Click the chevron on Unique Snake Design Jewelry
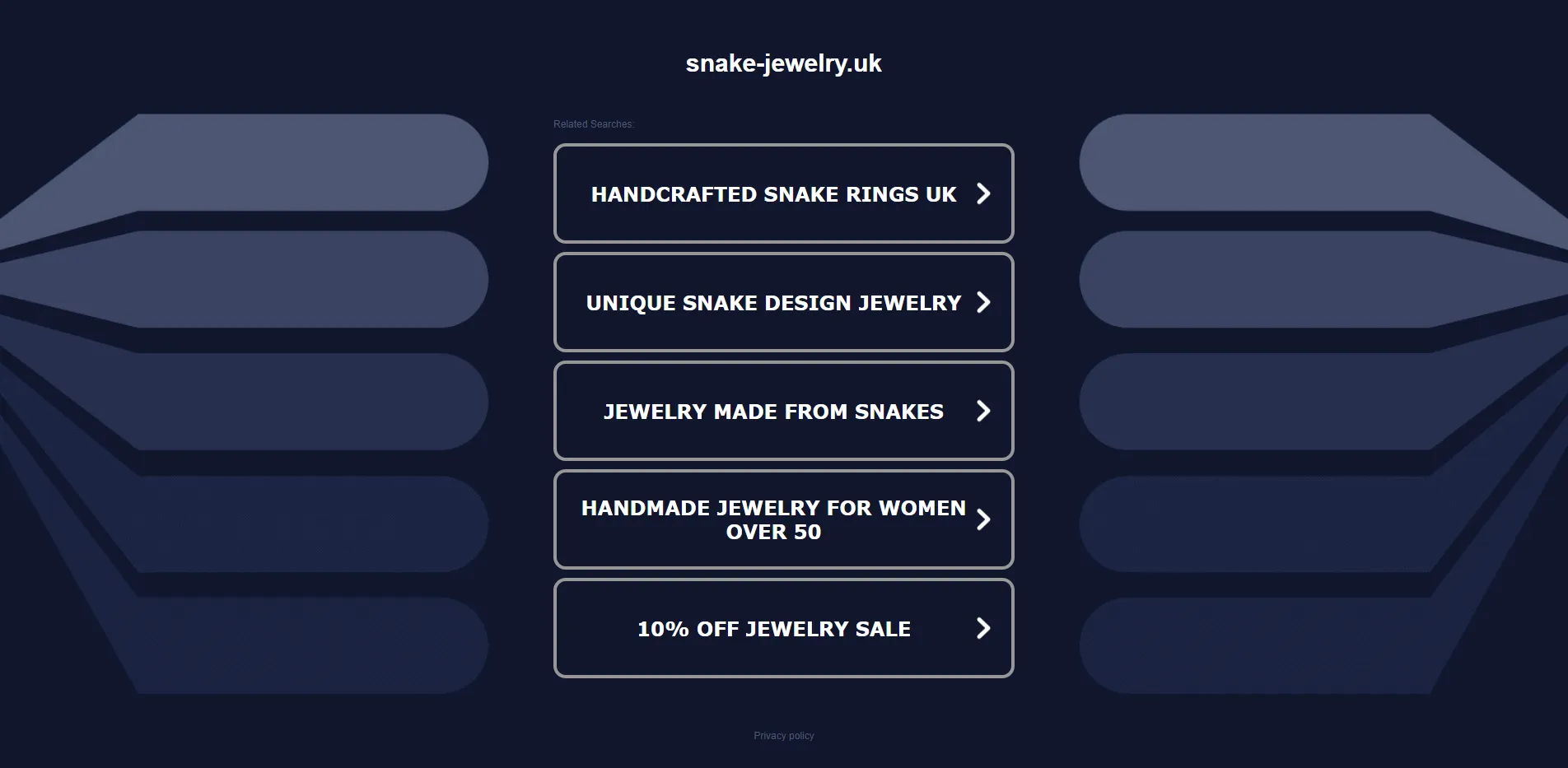This screenshot has height=768, width=1568. pos(982,302)
